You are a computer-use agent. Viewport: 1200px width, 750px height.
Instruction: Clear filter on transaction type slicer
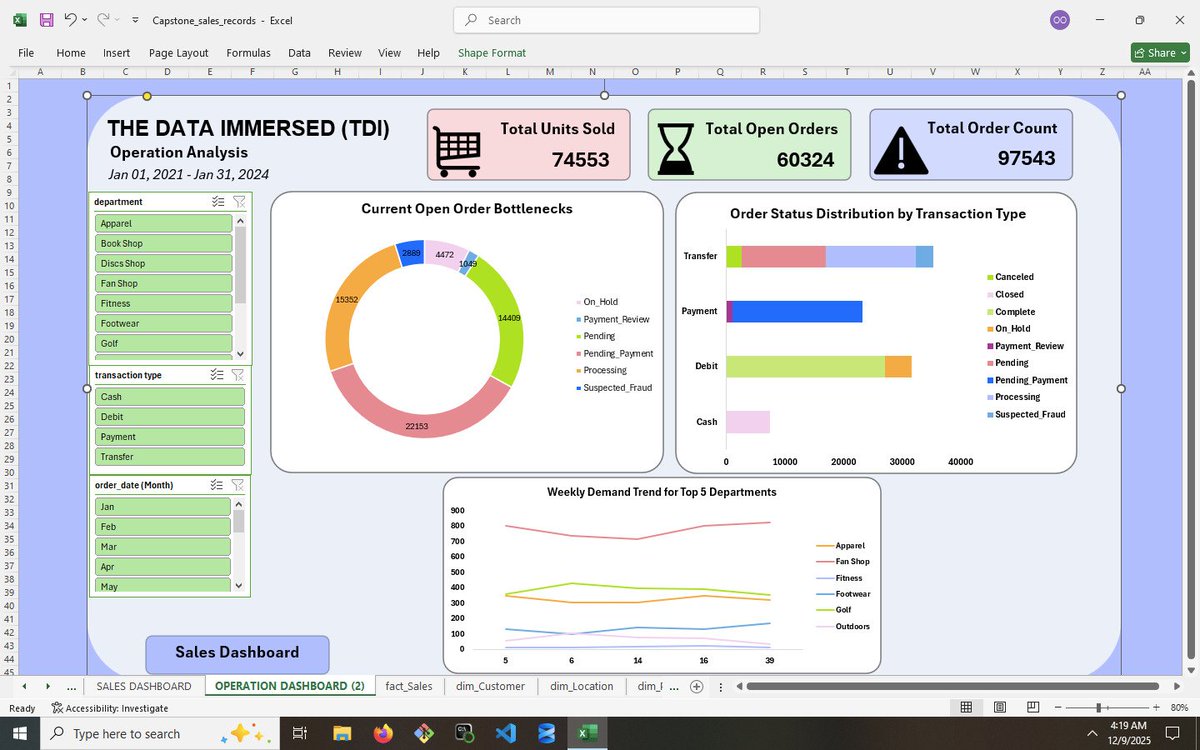pyautogui.click(x=238, y=375)
